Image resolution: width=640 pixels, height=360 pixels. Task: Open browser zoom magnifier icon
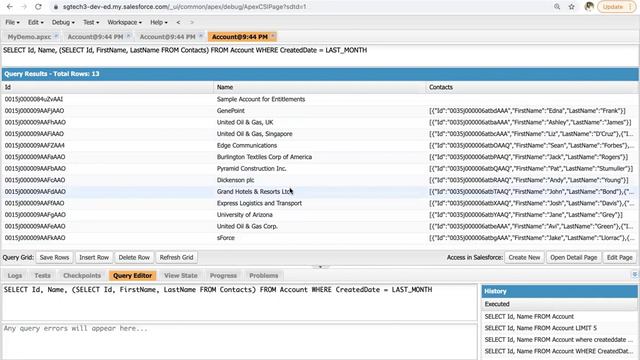557,7
